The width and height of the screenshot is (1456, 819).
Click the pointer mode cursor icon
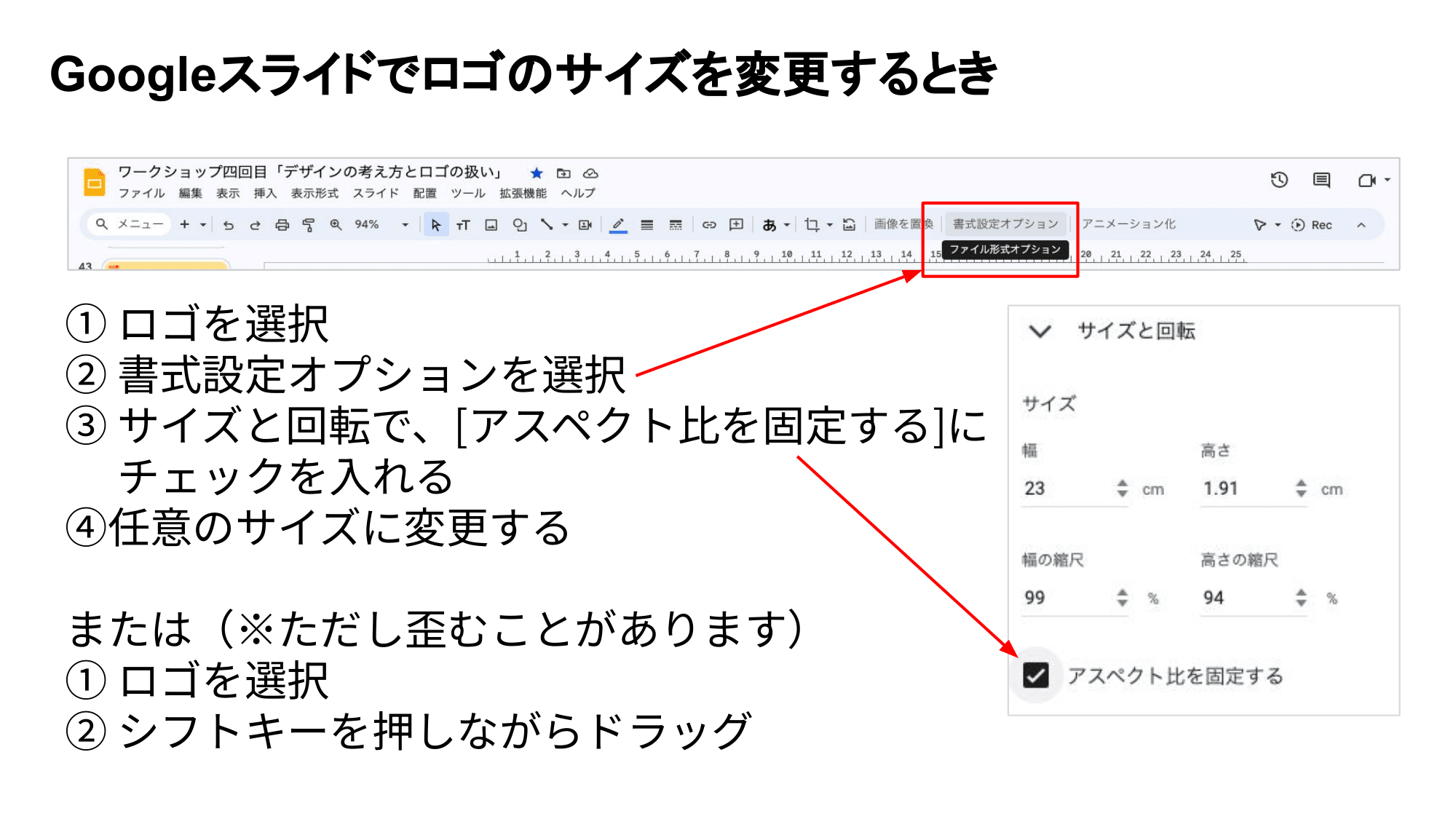point(1259,225)
